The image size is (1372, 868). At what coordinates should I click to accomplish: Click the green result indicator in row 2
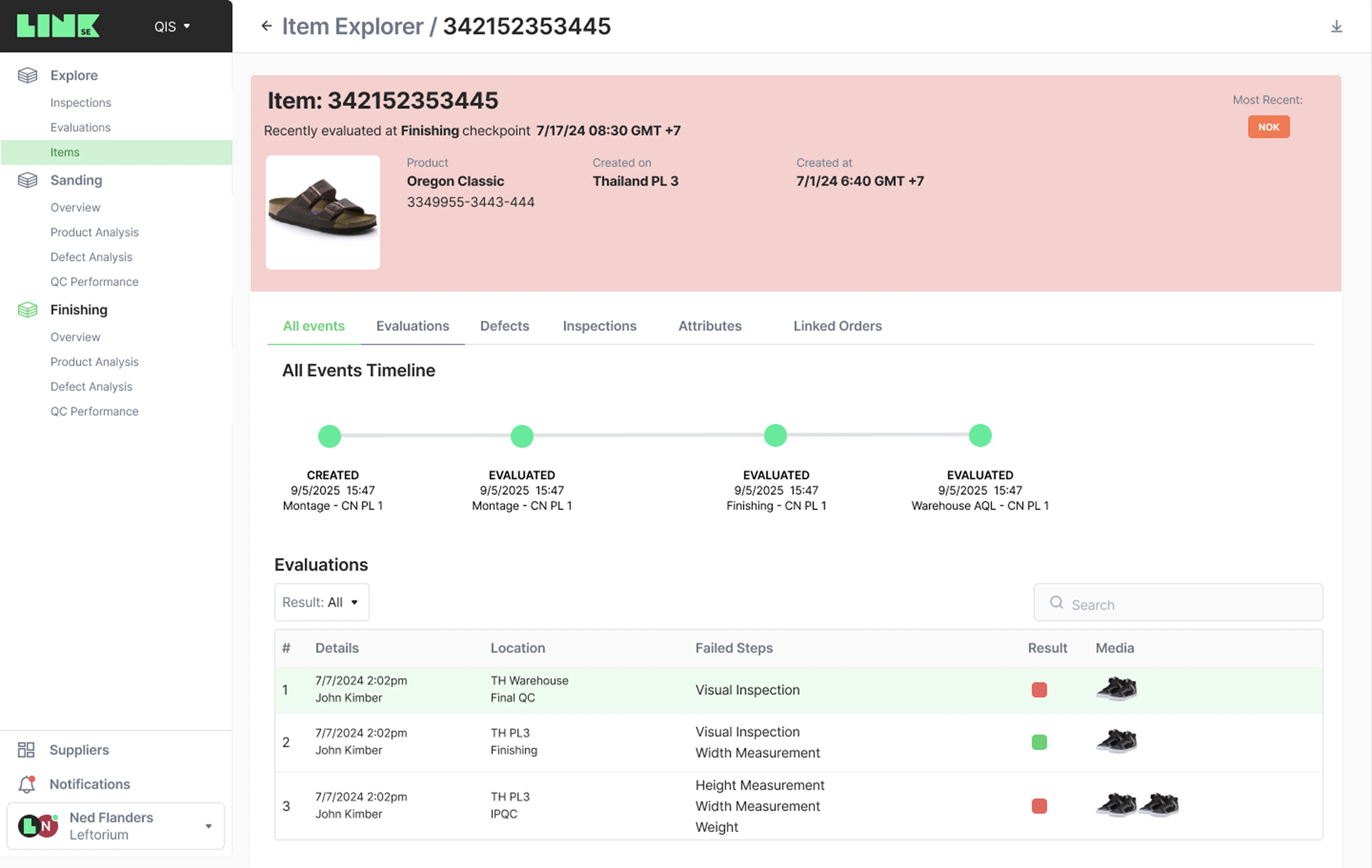(1039, 742)
